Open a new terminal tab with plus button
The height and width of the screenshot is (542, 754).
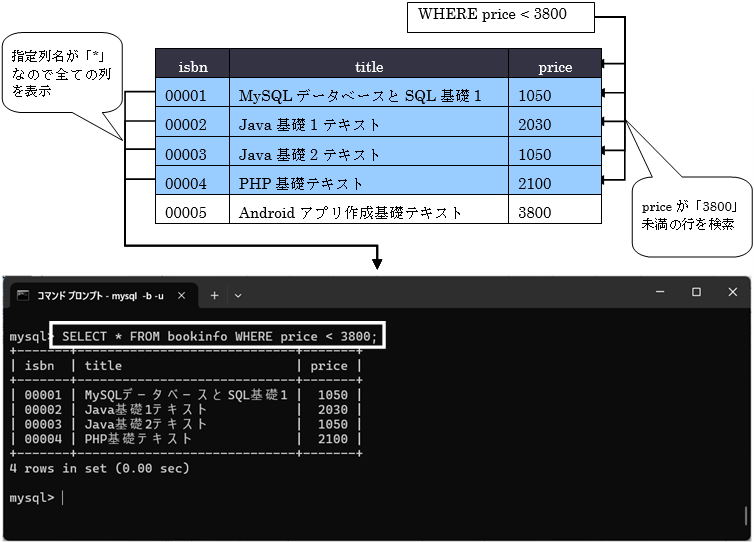tap(214, 296)
